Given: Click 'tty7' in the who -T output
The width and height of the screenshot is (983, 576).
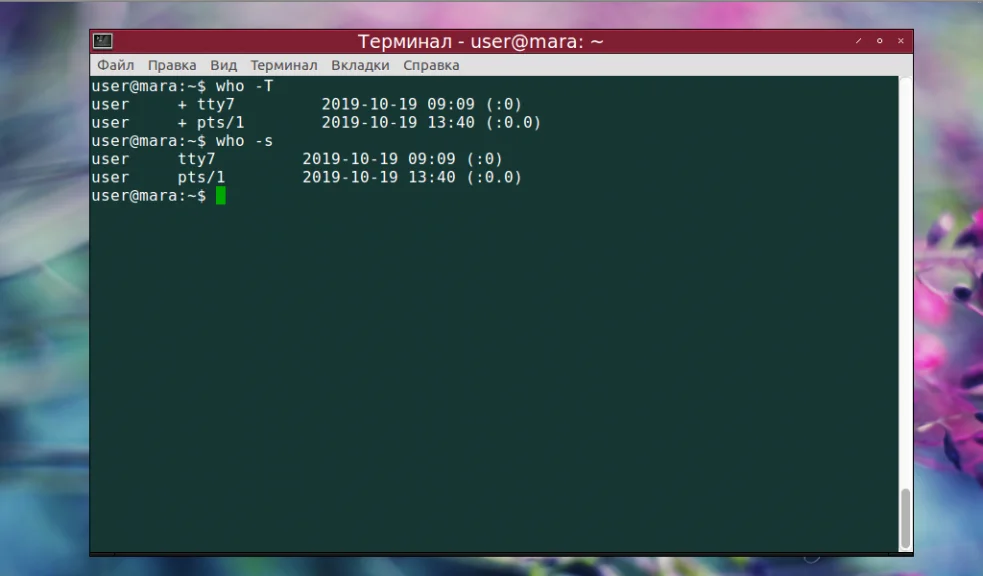Looking at the screenshot, I should pyautogui.click(x=216, y=104).
